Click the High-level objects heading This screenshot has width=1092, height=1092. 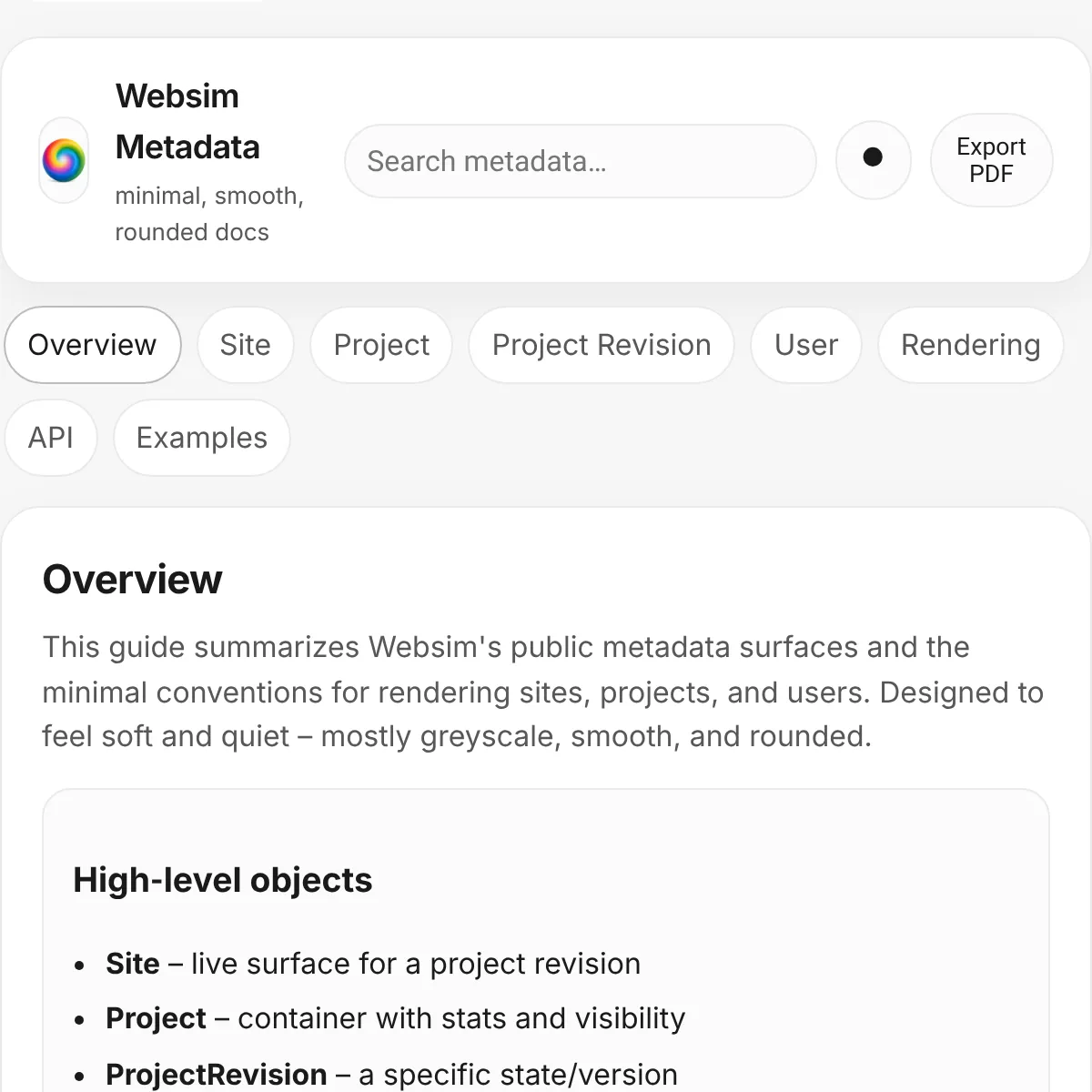(x=223, y=880)
